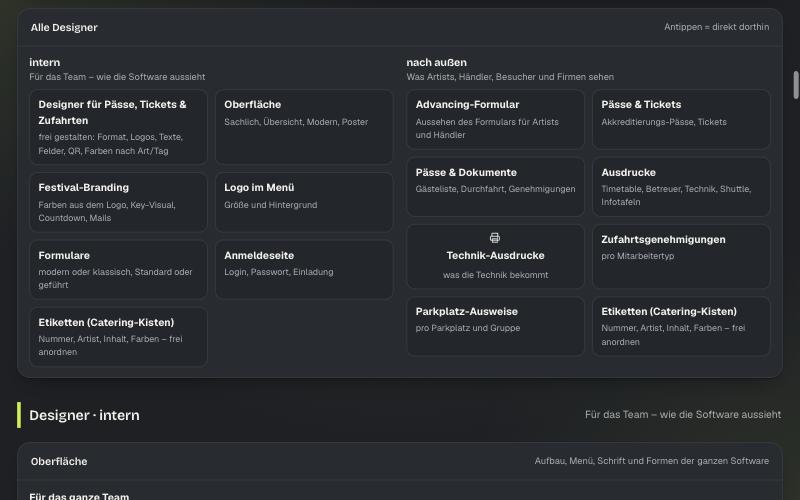This screenshot has height=500, width=800.
Task: Click 'Login, Passwort, Einladung' description
Action: (x=279, y=272)
